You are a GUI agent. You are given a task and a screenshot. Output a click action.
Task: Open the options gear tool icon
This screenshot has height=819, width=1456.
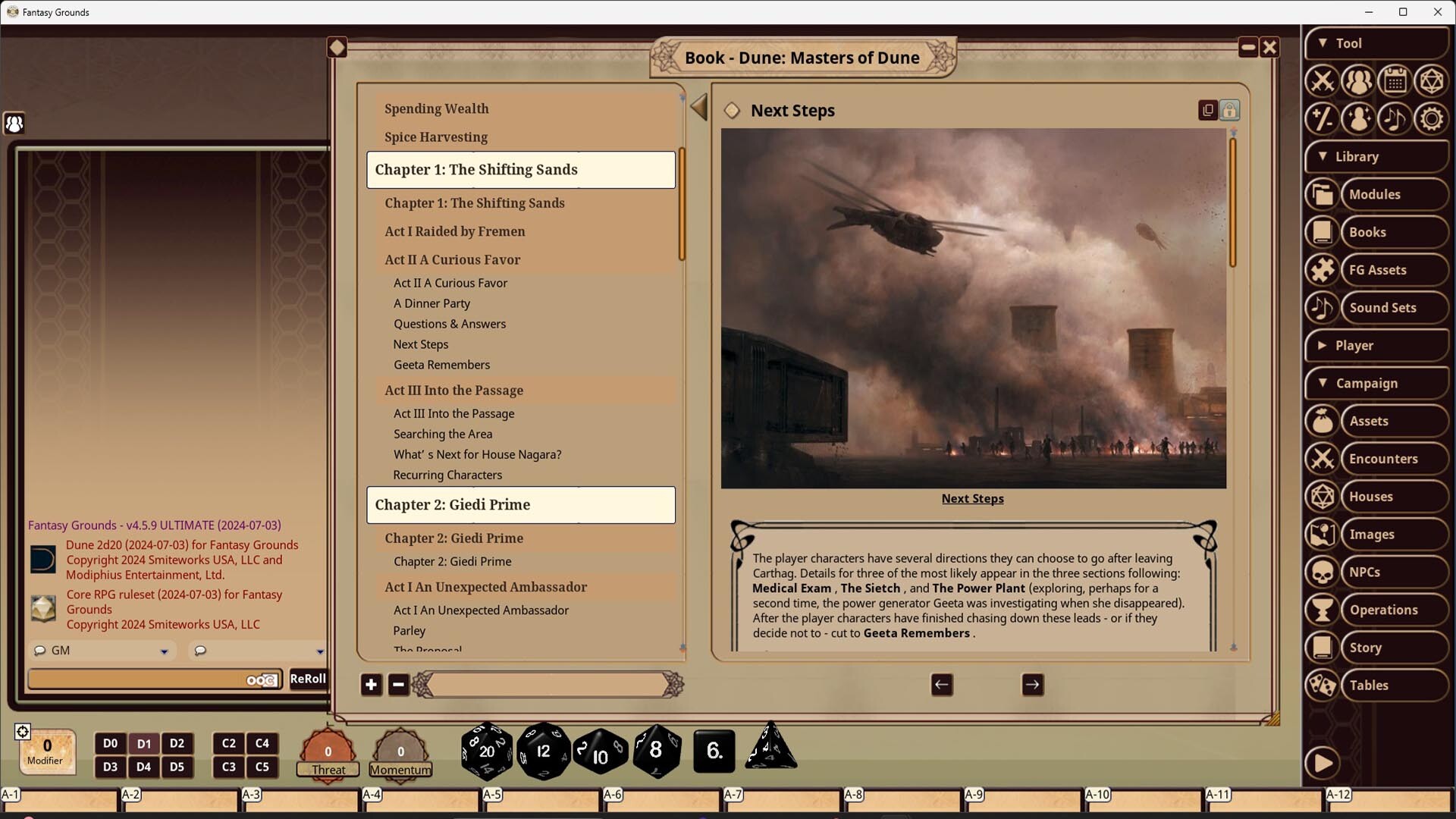click(x=1431, y=119)
